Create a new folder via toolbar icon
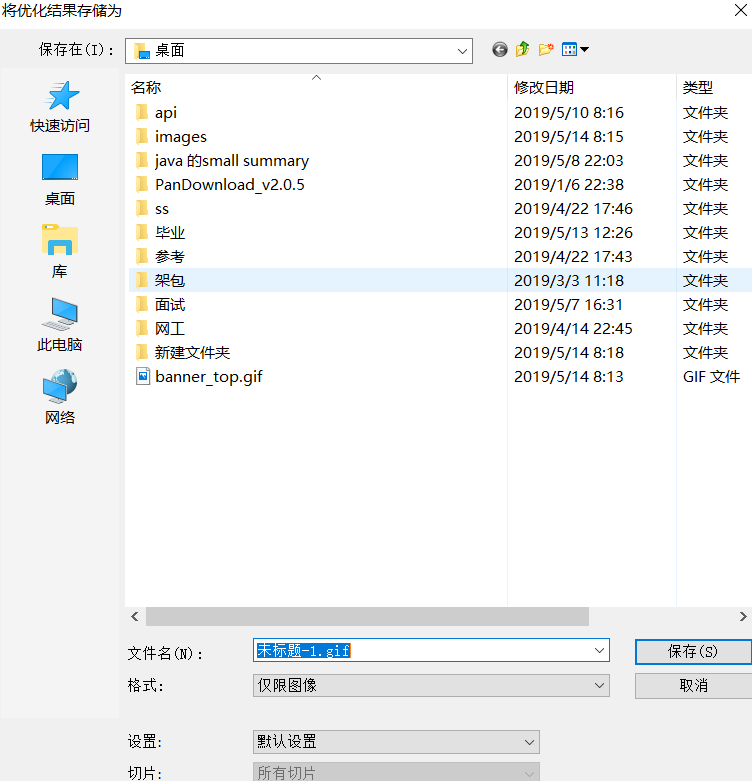The width and height of the screenshot is (752, 781). click(546, 50)
